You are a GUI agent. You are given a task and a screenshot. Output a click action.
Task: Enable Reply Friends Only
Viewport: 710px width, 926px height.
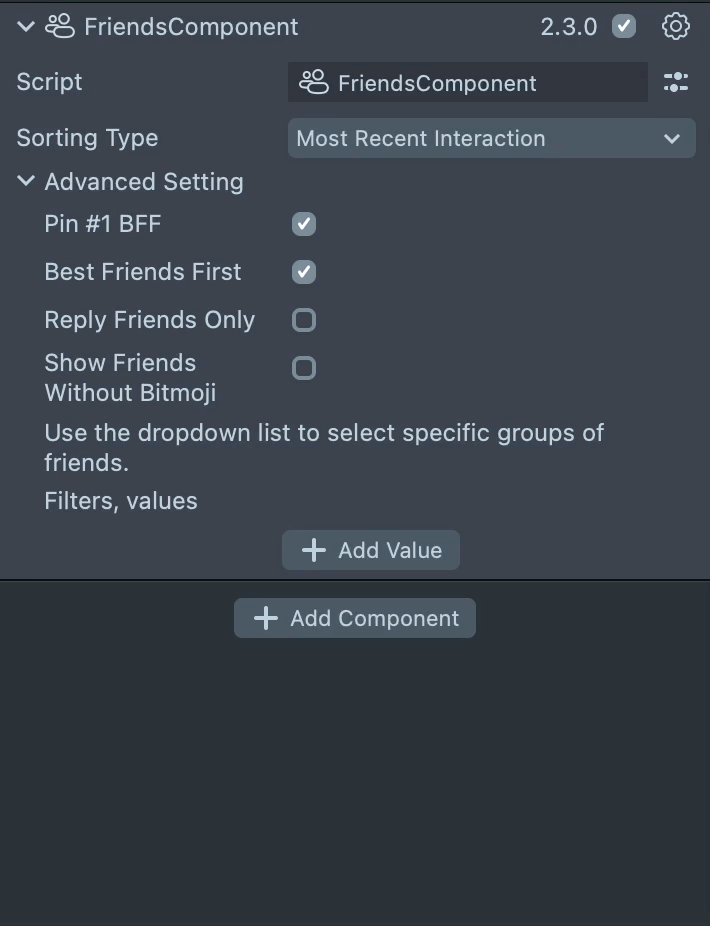pos(304,320)
